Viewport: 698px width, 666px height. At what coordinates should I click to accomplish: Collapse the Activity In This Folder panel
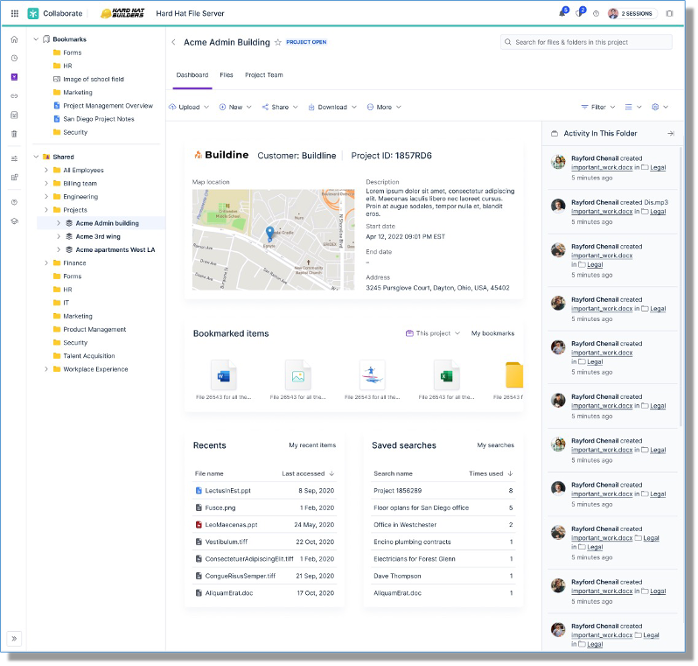(x=670, y=133)
